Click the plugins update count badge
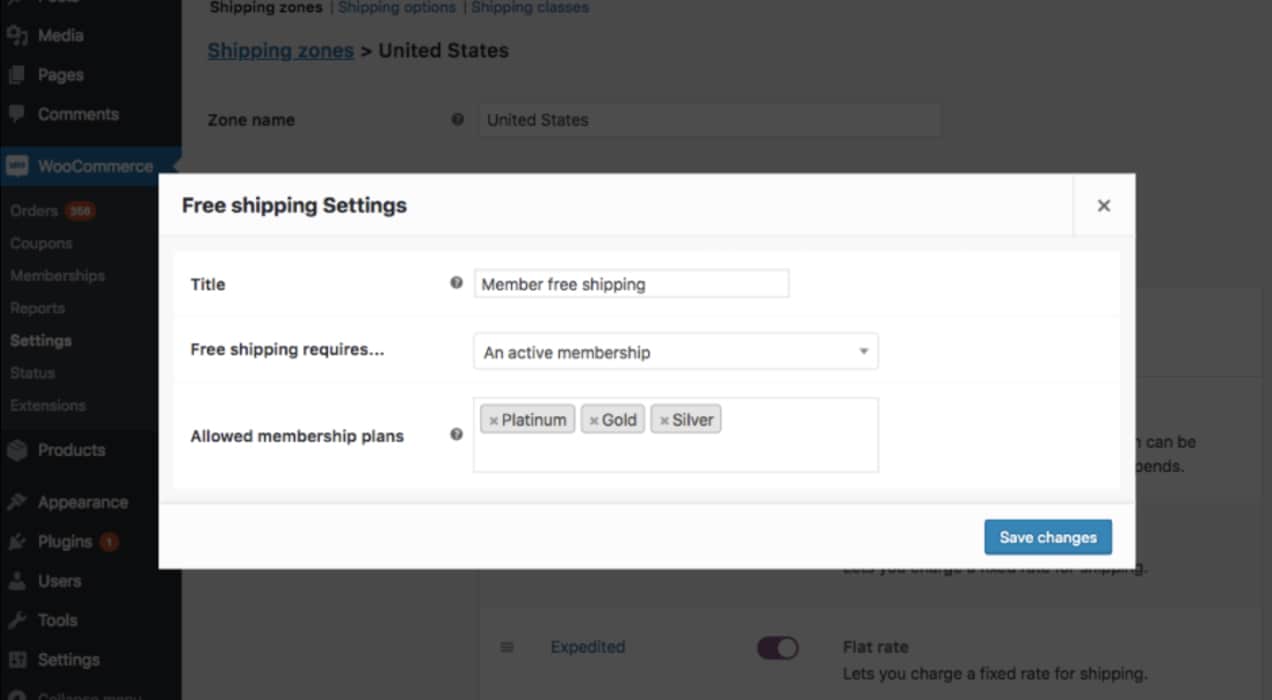Viewport: 1272px width, 700px height. pyautogui.click(x=109, y=542)
